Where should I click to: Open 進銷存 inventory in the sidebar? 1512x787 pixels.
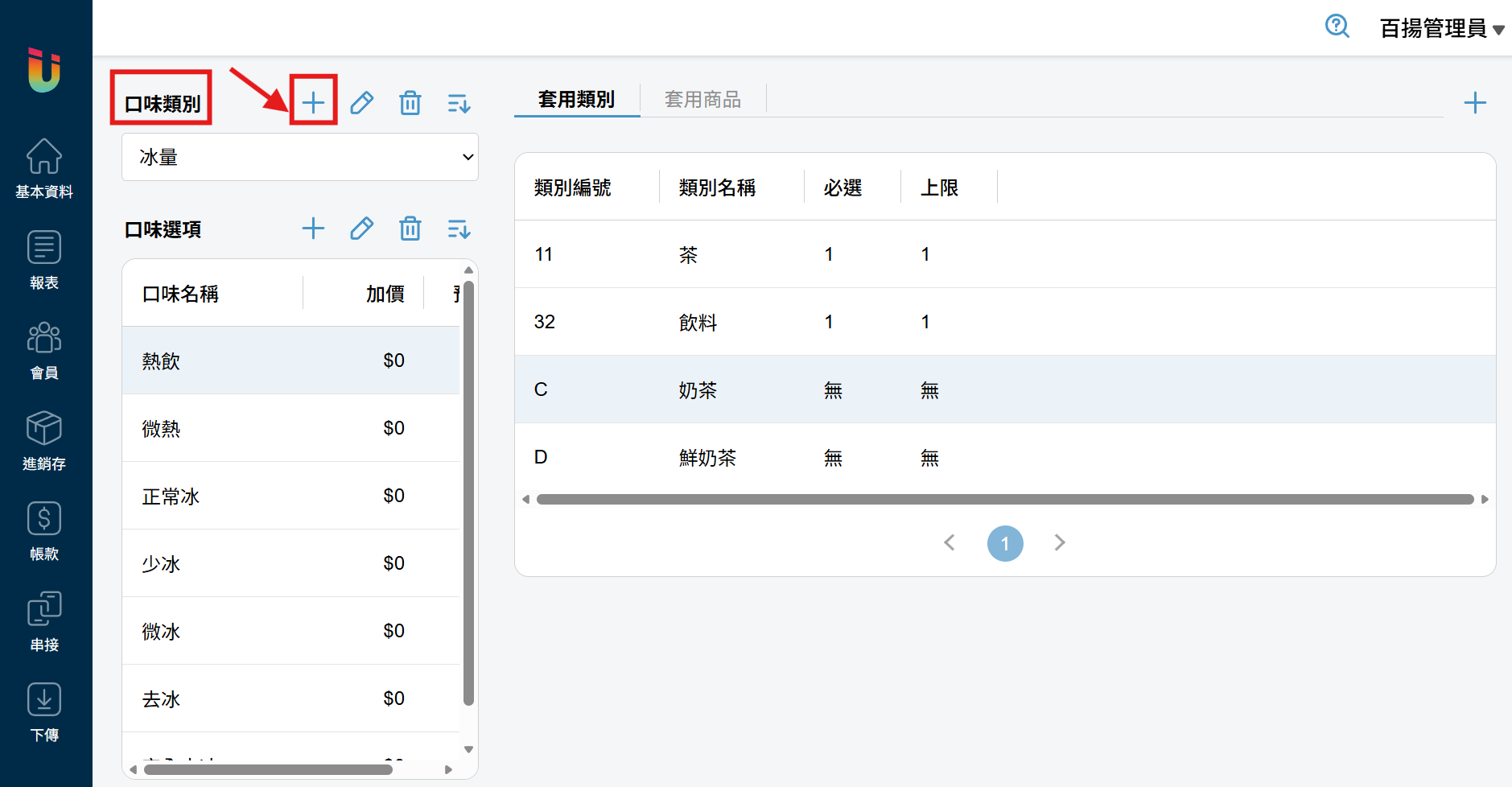click(44, 440)
